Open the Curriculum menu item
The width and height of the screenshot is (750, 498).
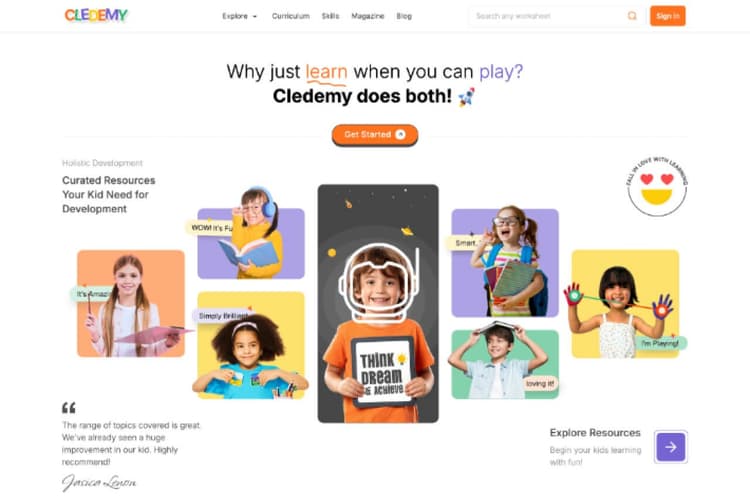(x=291, y=16)
